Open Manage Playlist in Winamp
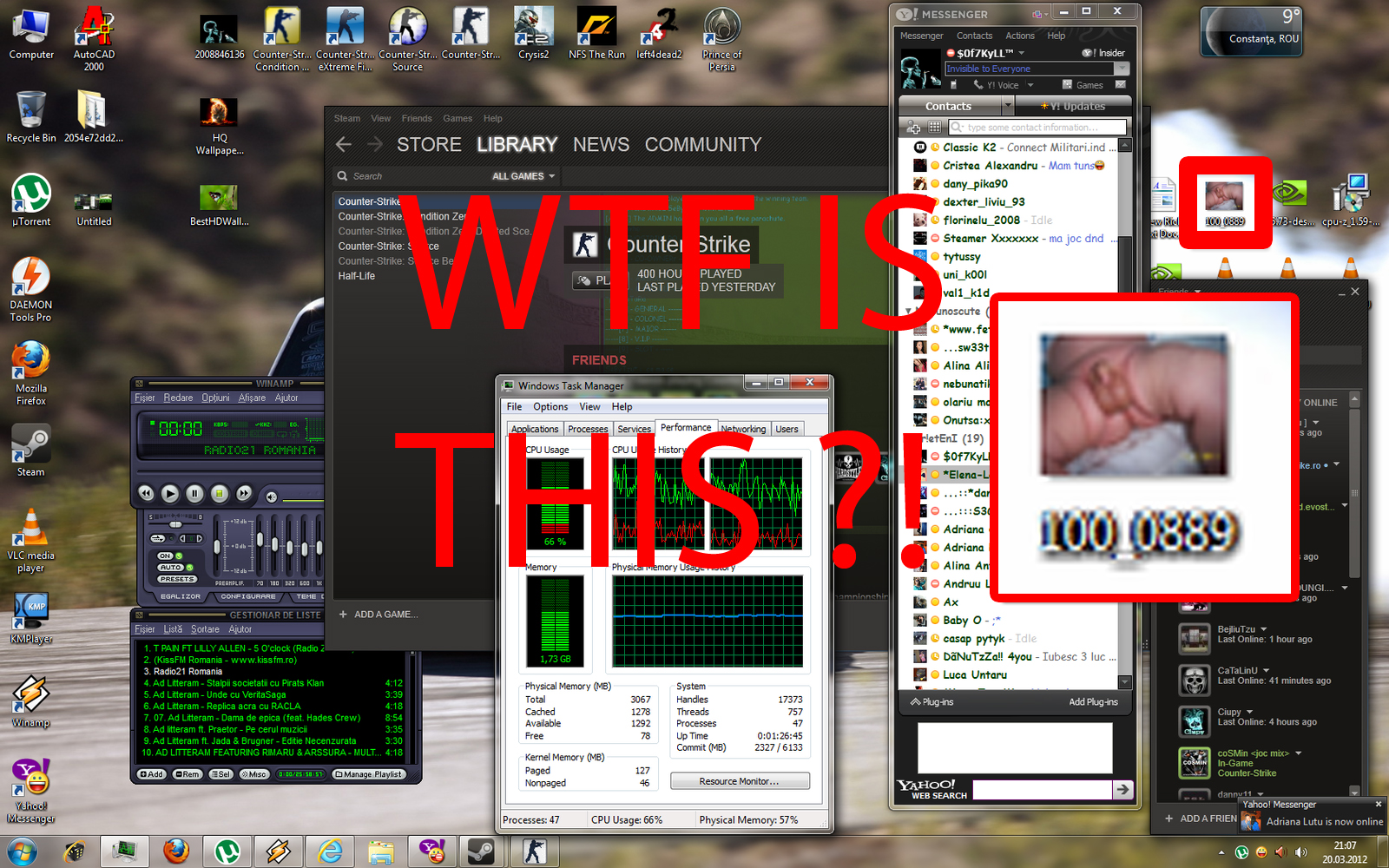The width and height of the screenshot is (1389, 868). point(369,774)
